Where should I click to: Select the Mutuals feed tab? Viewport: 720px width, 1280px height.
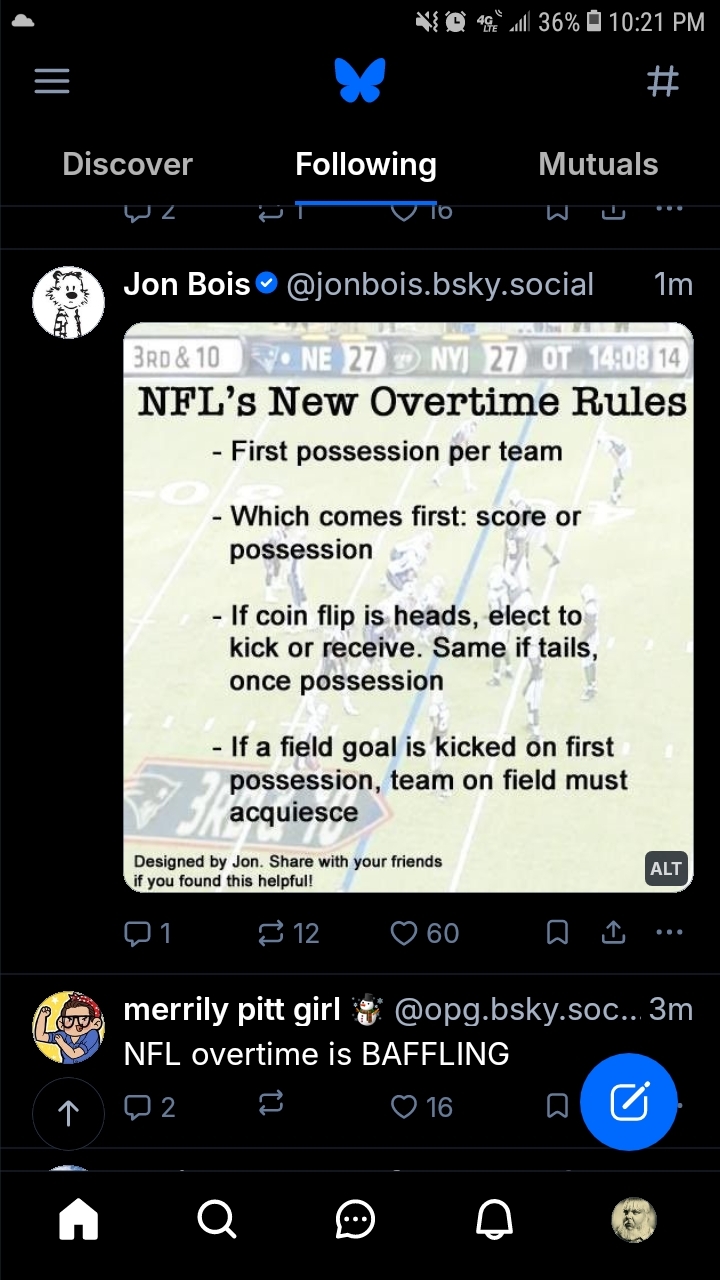[598, 165]
